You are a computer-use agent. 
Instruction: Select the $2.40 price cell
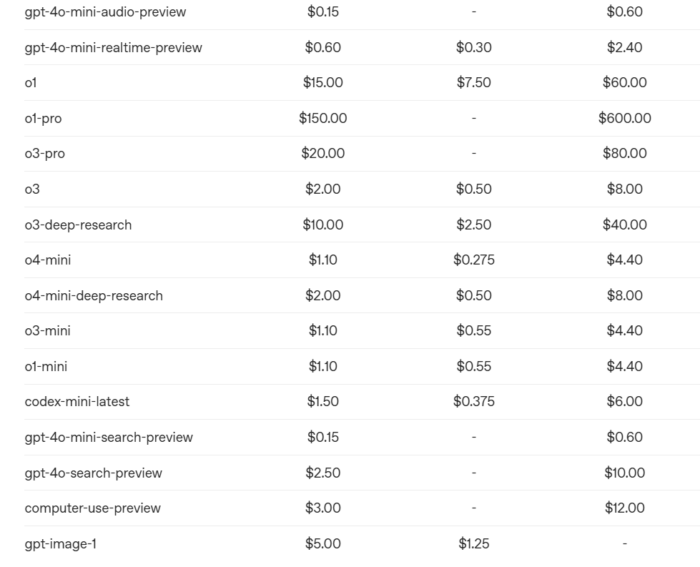click(x=624, y=47)
